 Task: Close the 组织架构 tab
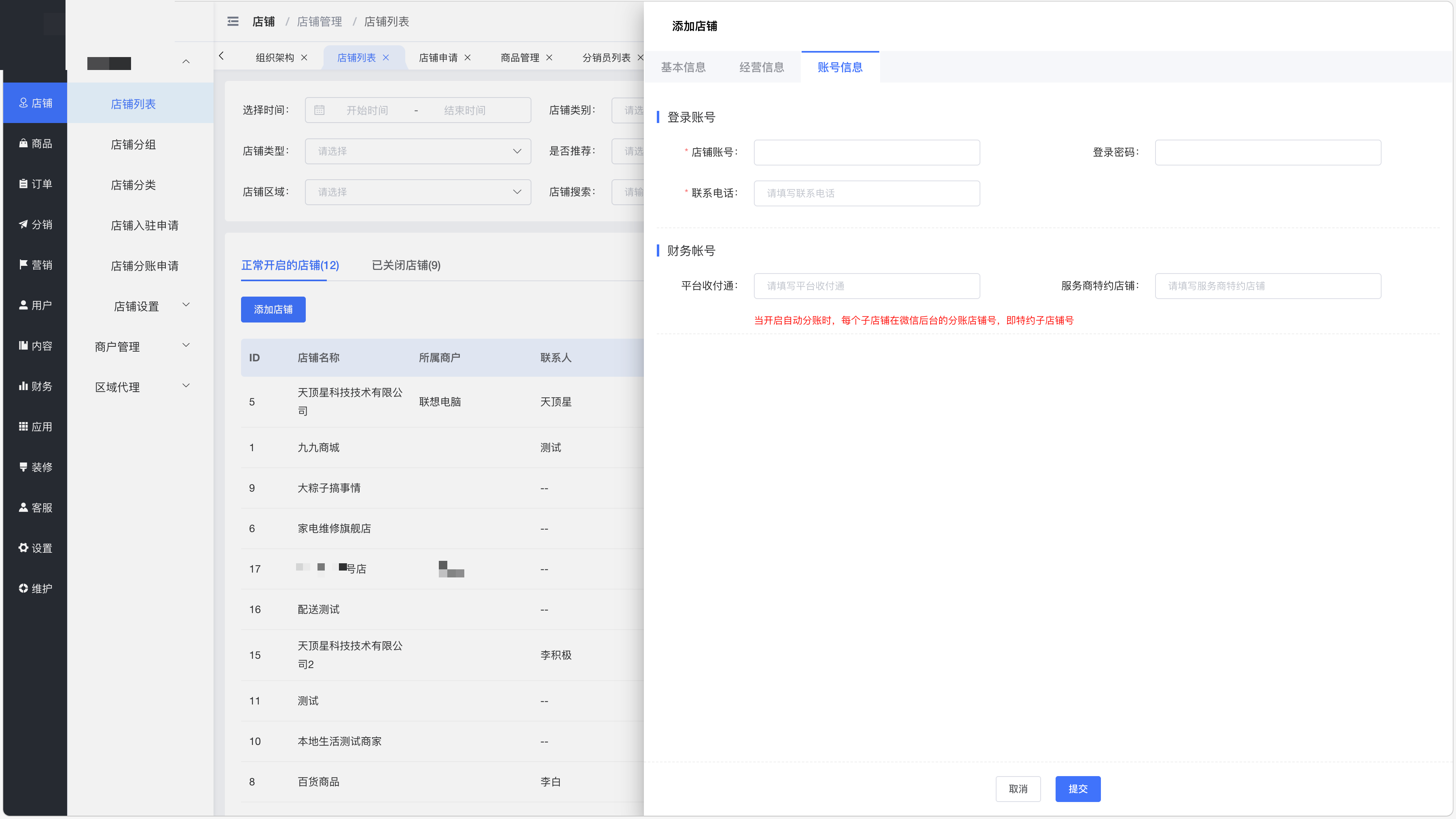304,58
